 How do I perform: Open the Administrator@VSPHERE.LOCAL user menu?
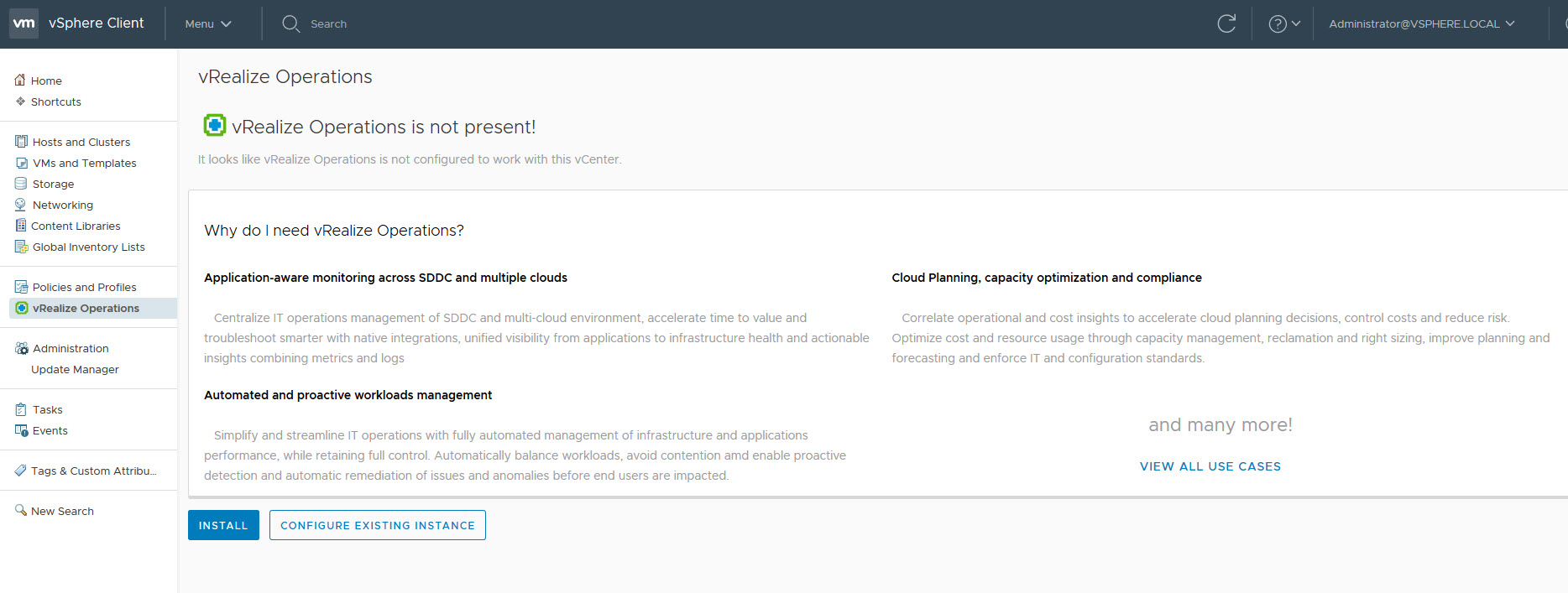coord(1421,24)
